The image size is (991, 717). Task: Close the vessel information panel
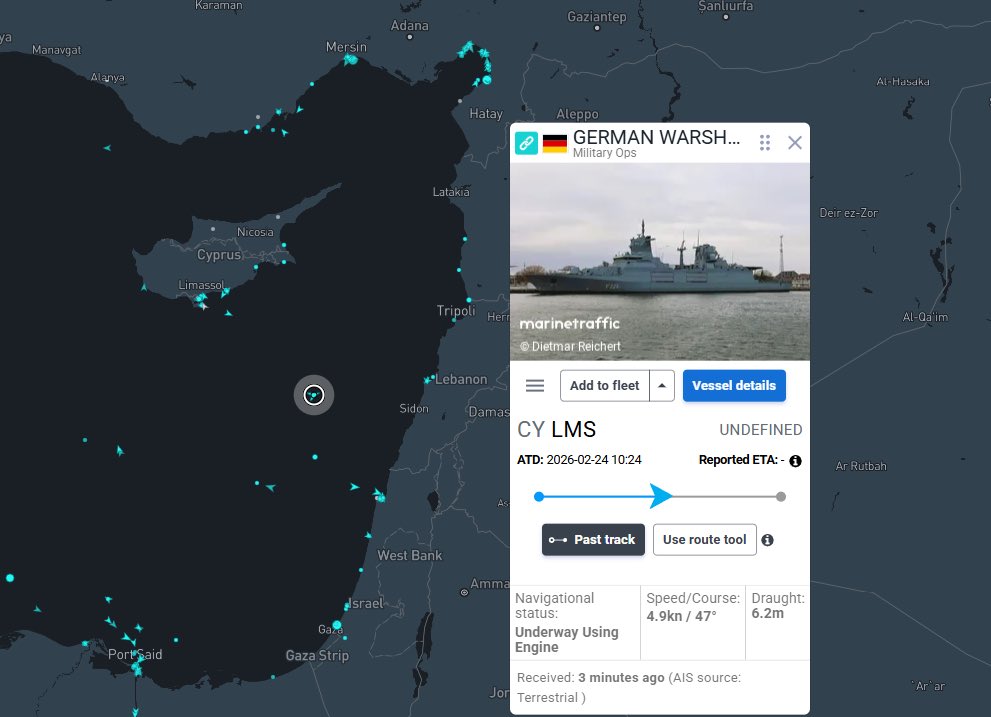794,142
